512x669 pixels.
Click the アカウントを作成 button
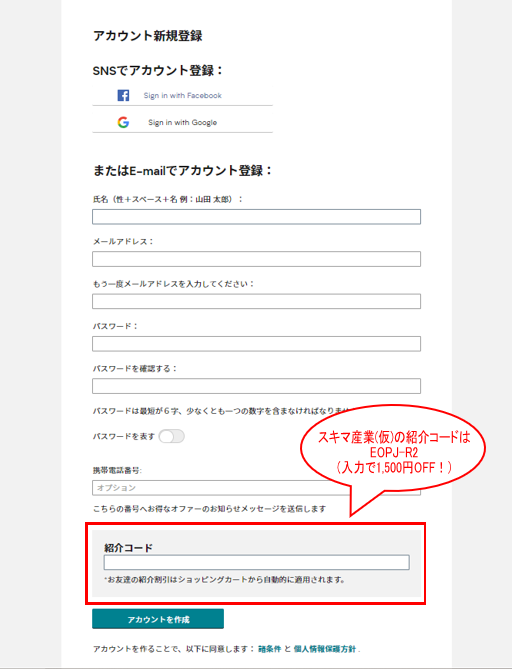pyautogui.click(x=158, y=619)
